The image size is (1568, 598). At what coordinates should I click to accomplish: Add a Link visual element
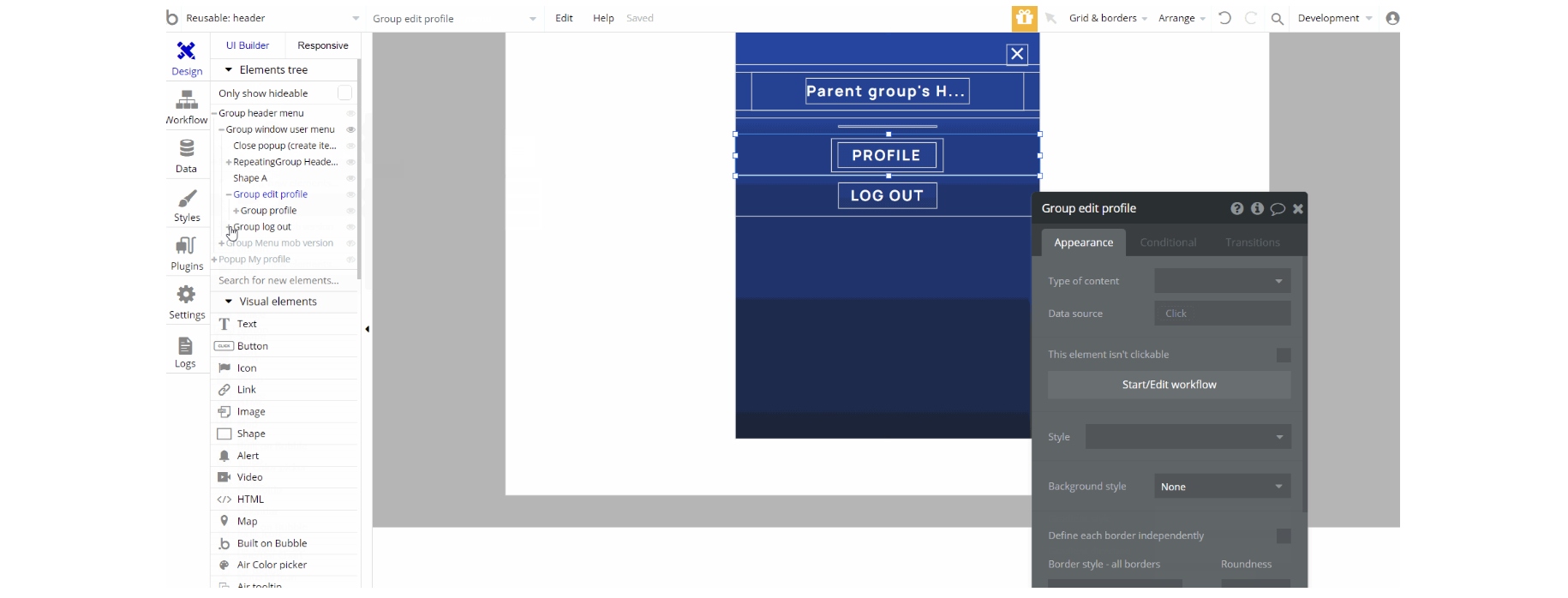click(x=284, y=390)
